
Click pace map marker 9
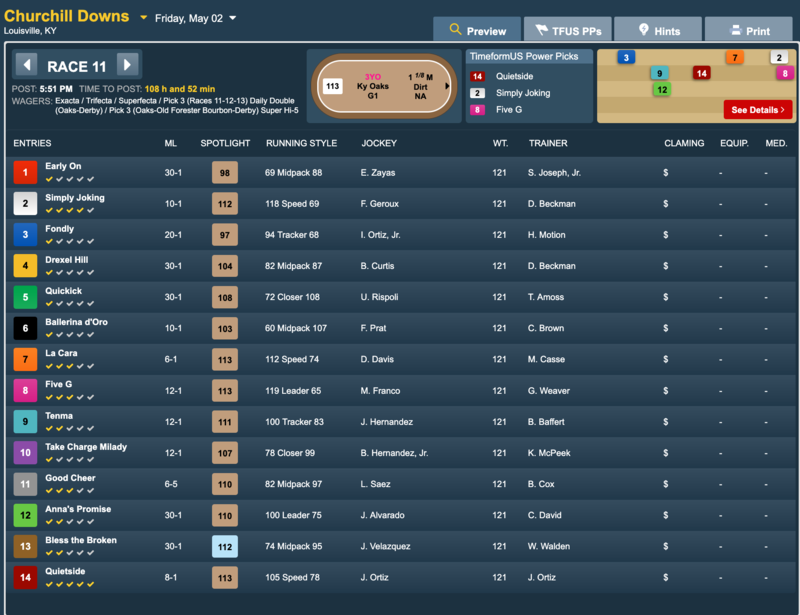coord(660,73)
